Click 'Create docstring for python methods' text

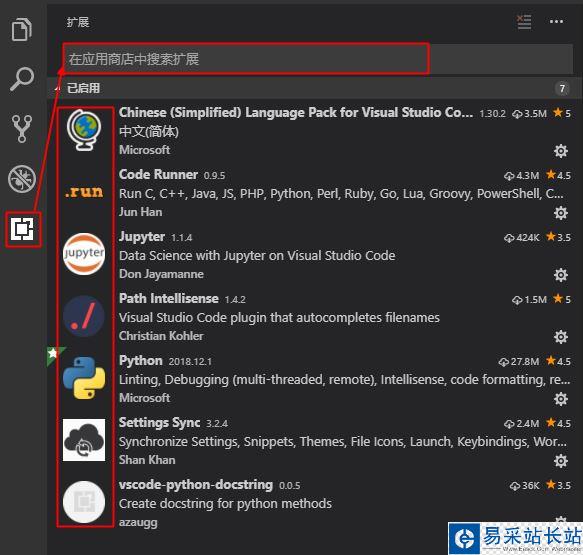point(225,504)
